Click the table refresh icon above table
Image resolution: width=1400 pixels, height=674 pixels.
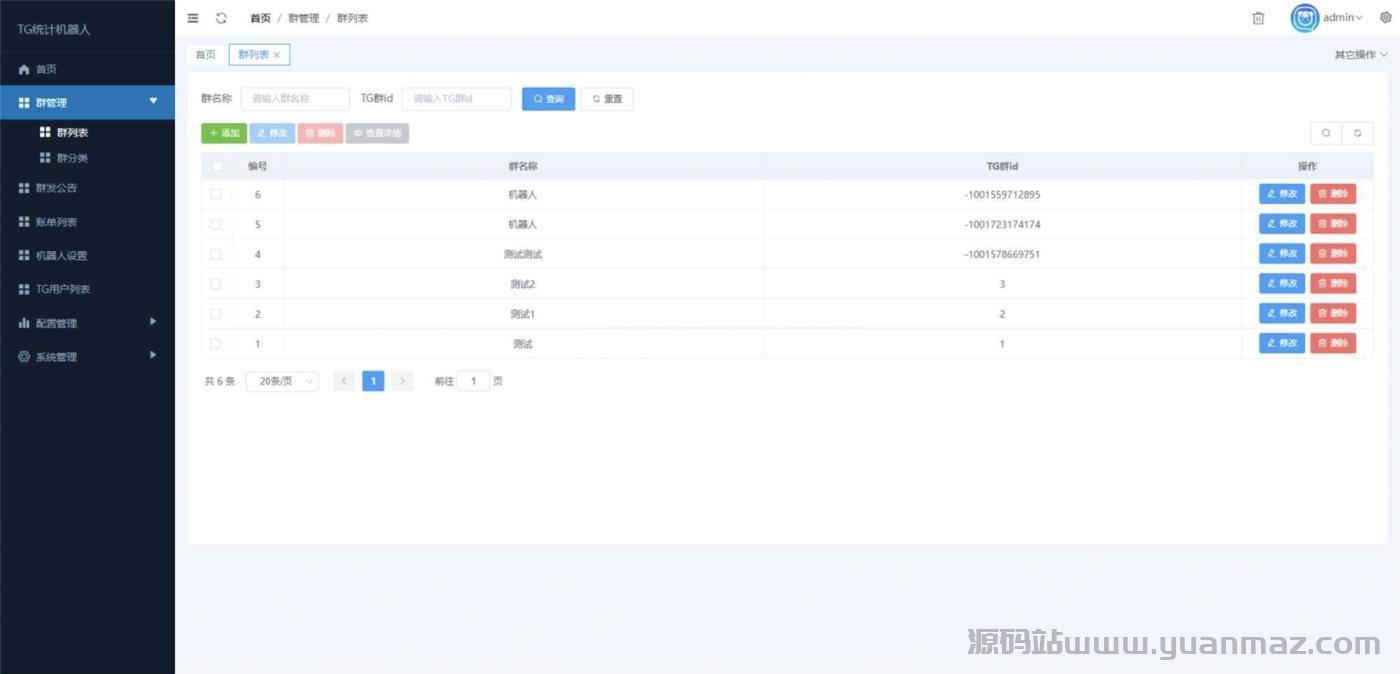click(x=1357, y=133)
